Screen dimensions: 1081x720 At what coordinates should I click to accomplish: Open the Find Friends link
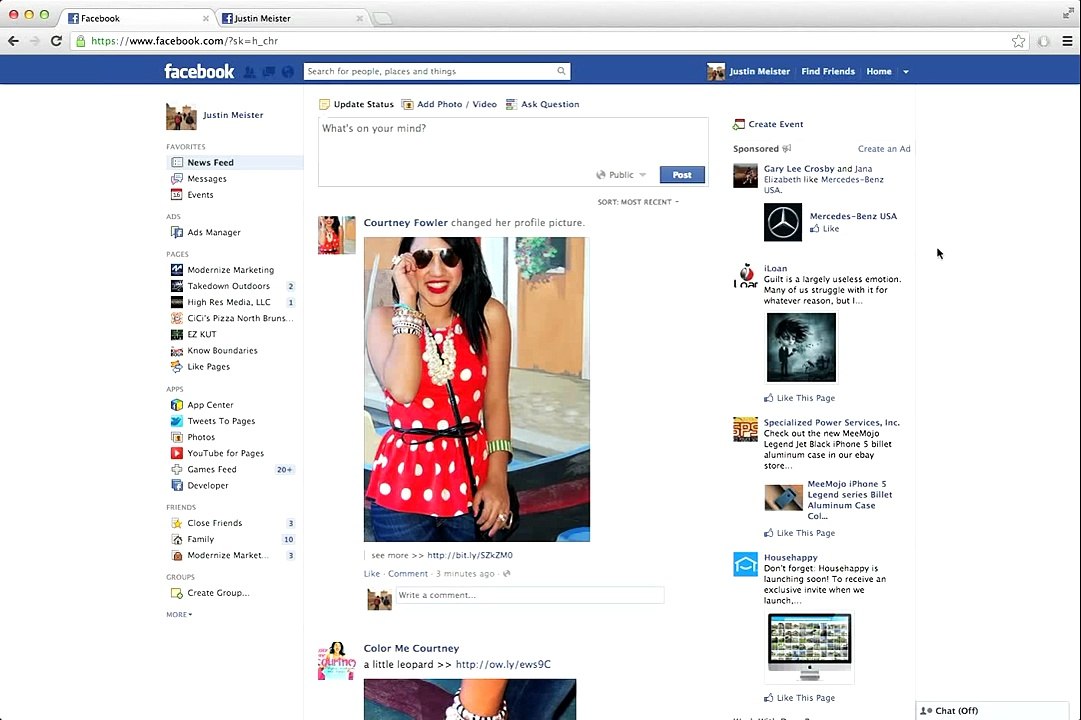[828, 72]
